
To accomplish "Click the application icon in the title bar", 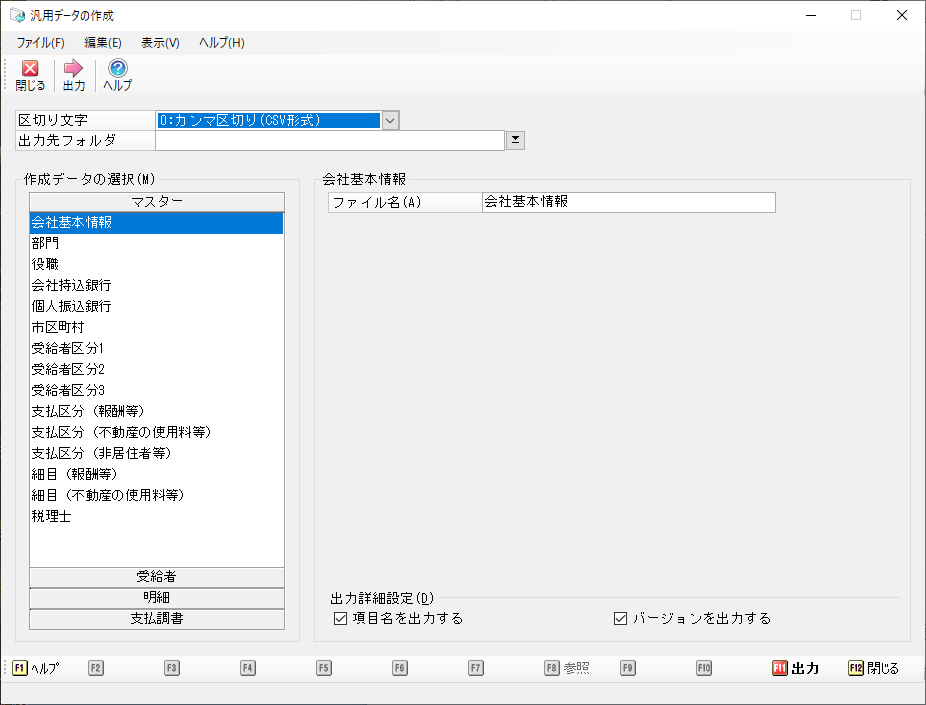I will pyautogui.click(x=16, y=16).
